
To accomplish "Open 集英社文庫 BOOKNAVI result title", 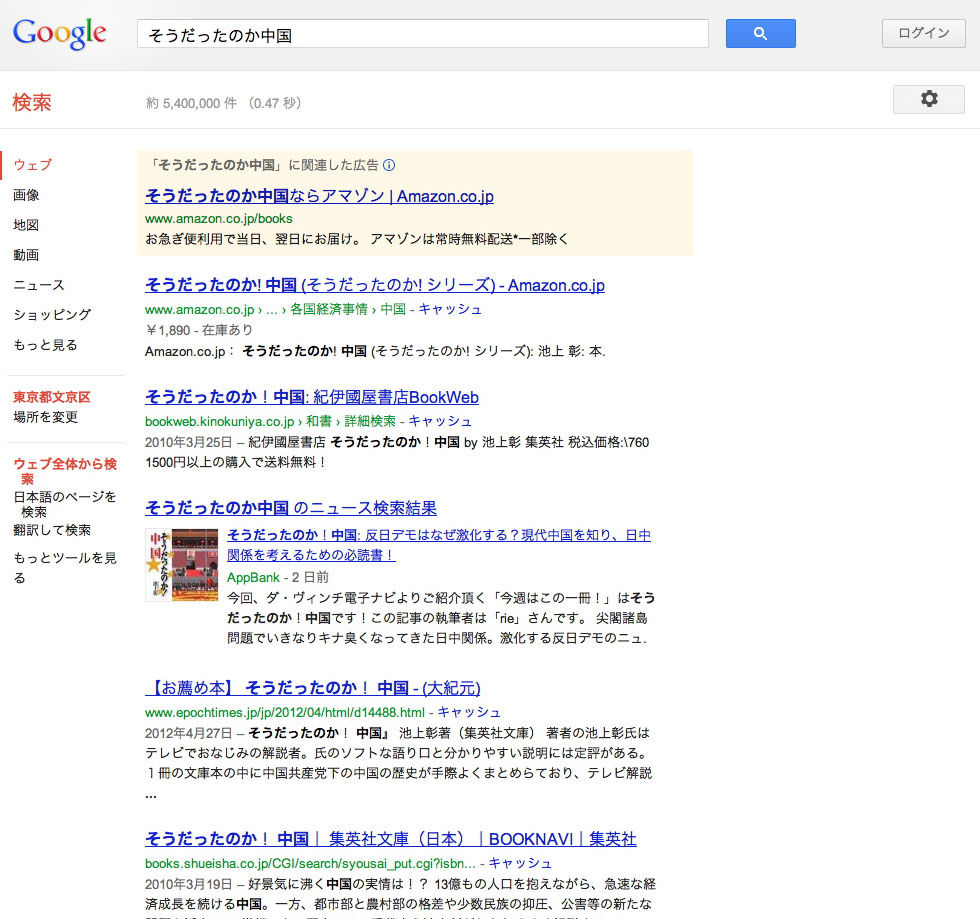I will pyautogui.click(x=391, y=839).
